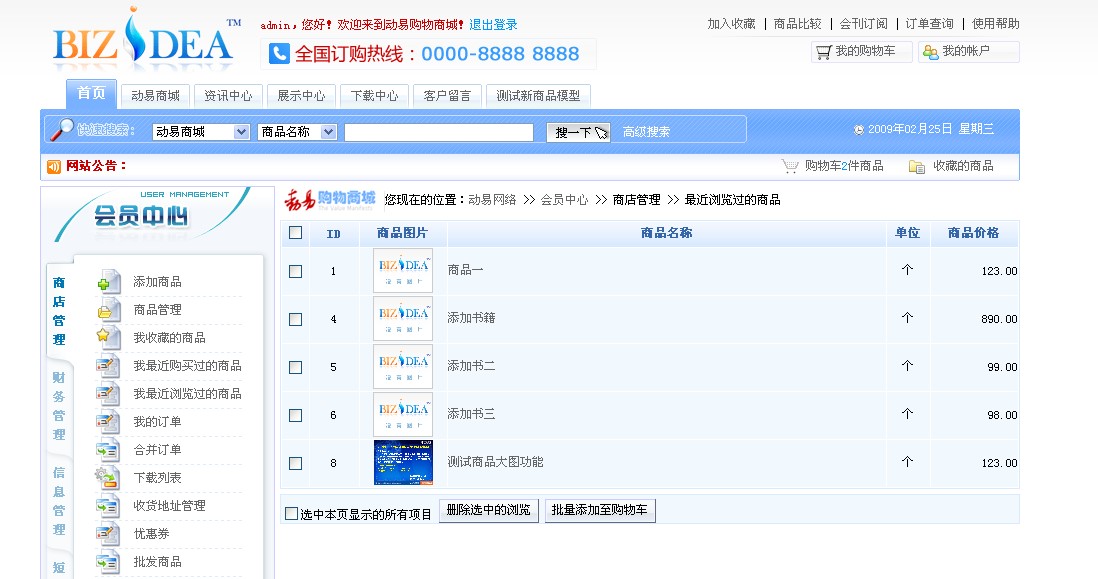Click the shopping cart icon beside 我的购物车

tap(824, 52)
